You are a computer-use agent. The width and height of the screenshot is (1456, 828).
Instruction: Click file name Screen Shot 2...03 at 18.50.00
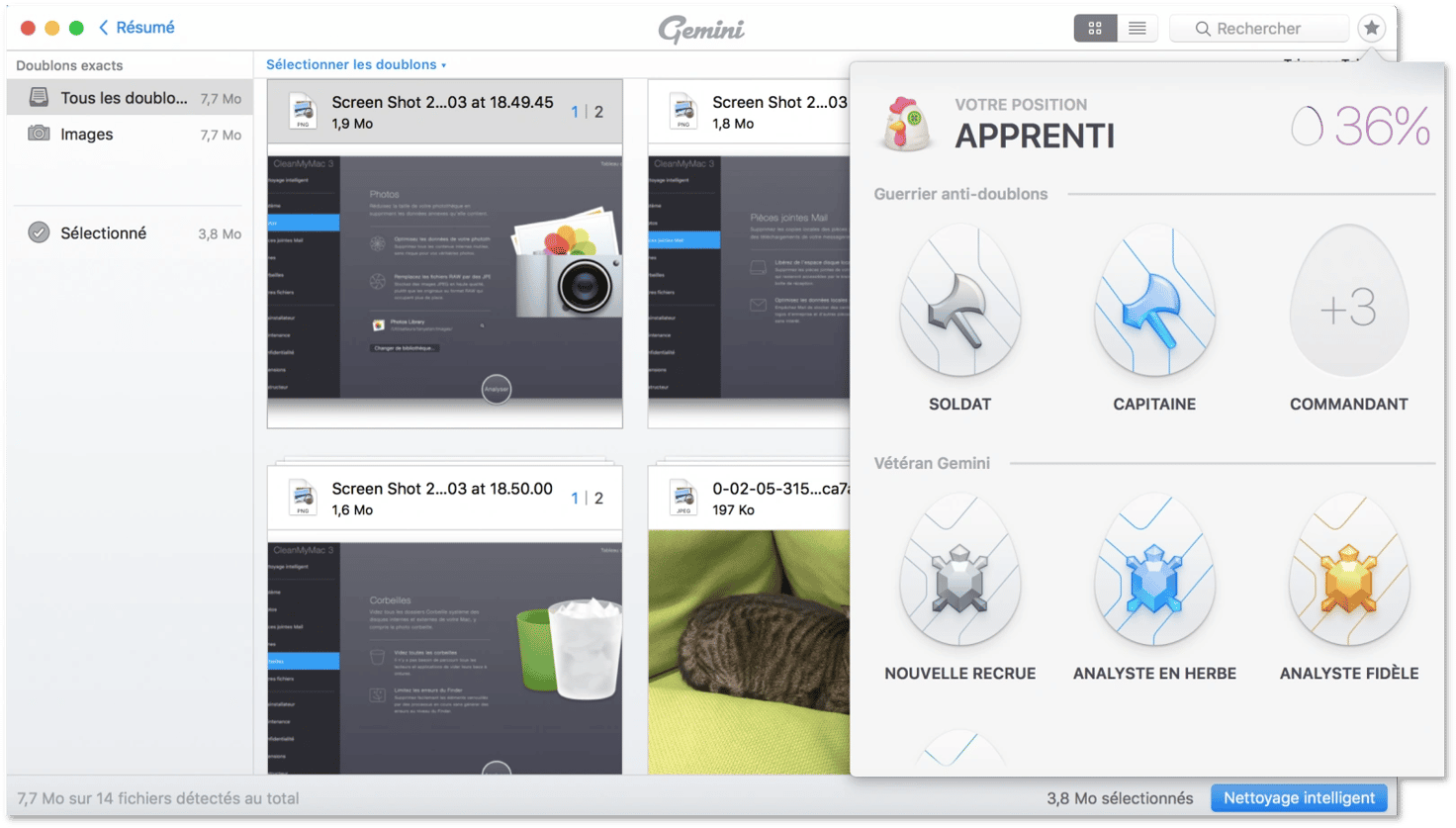(x=442, y=488)
